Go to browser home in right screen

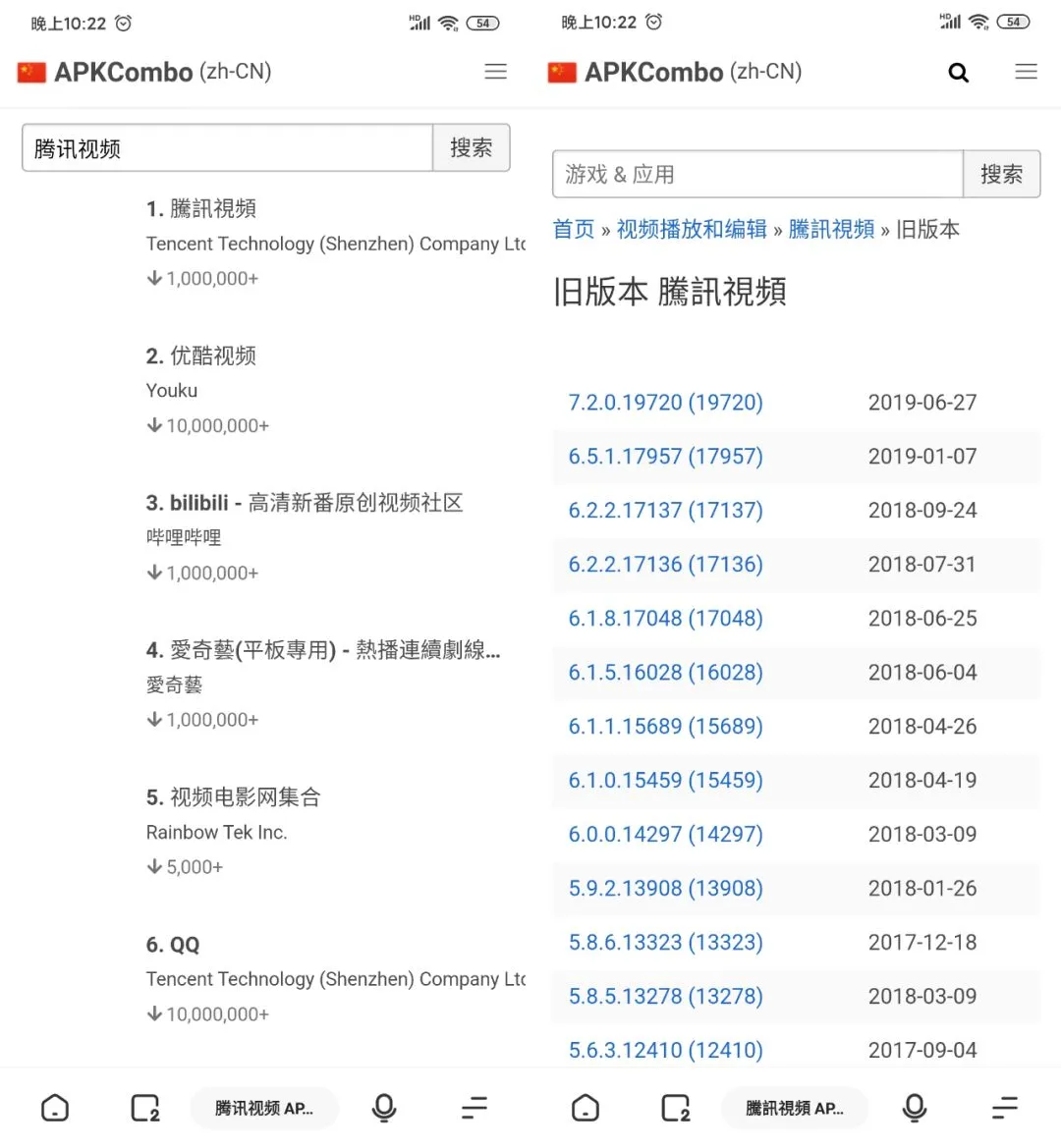click(x=586, y=1108)
